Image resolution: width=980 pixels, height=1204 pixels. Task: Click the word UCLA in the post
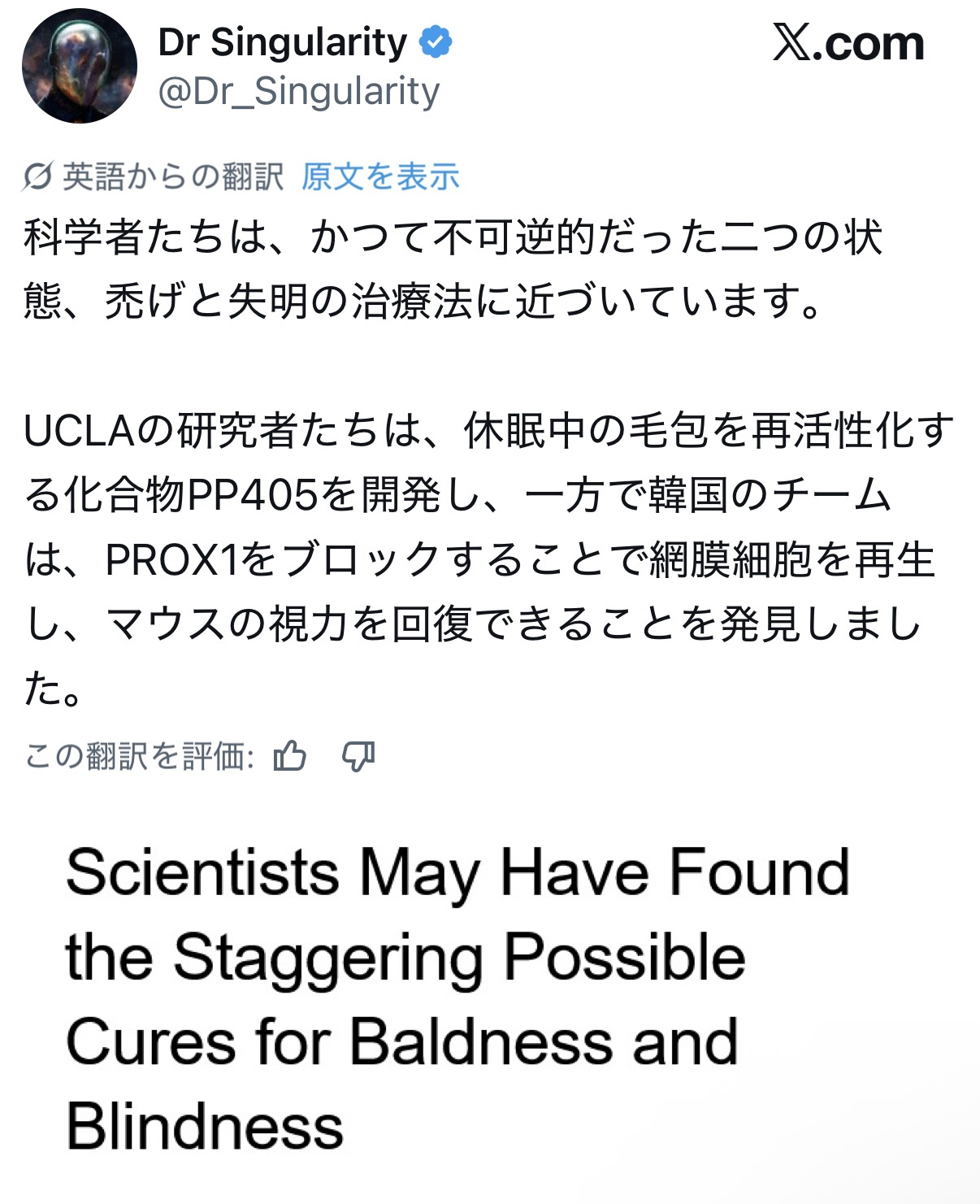(x=79, y=431)
